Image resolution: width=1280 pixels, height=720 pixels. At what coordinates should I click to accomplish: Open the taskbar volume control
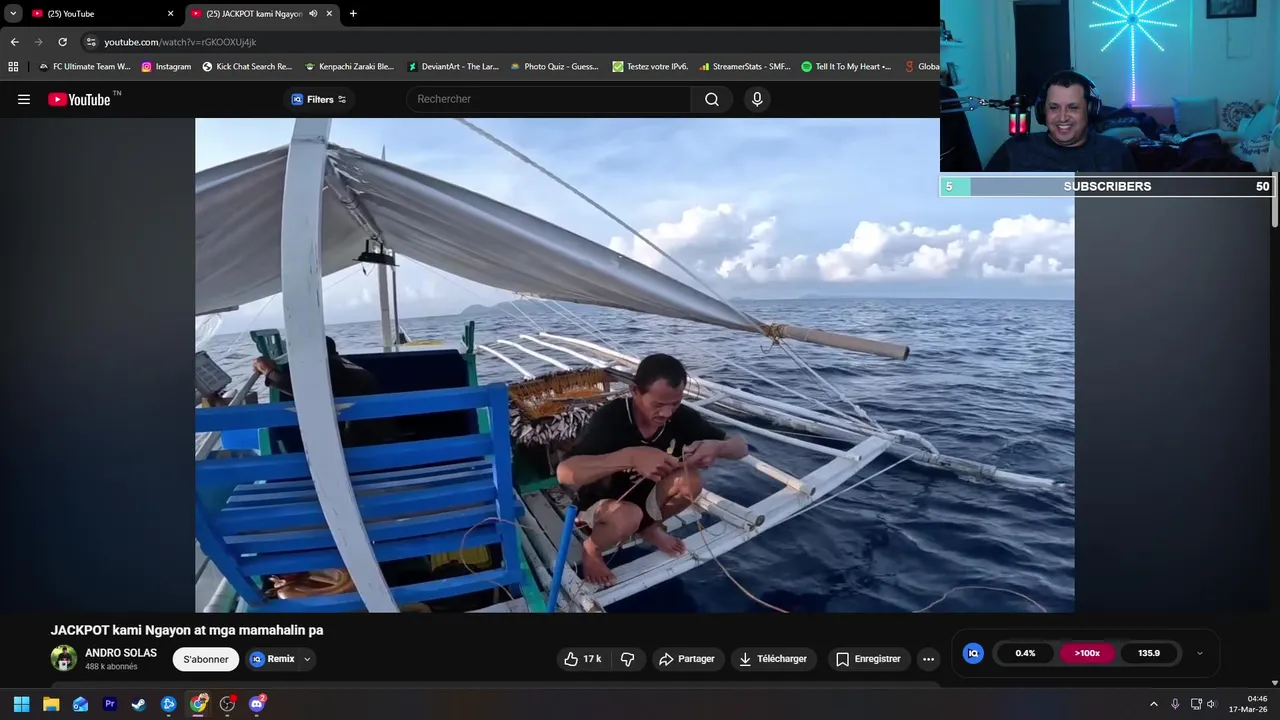tap(1211, 704)
